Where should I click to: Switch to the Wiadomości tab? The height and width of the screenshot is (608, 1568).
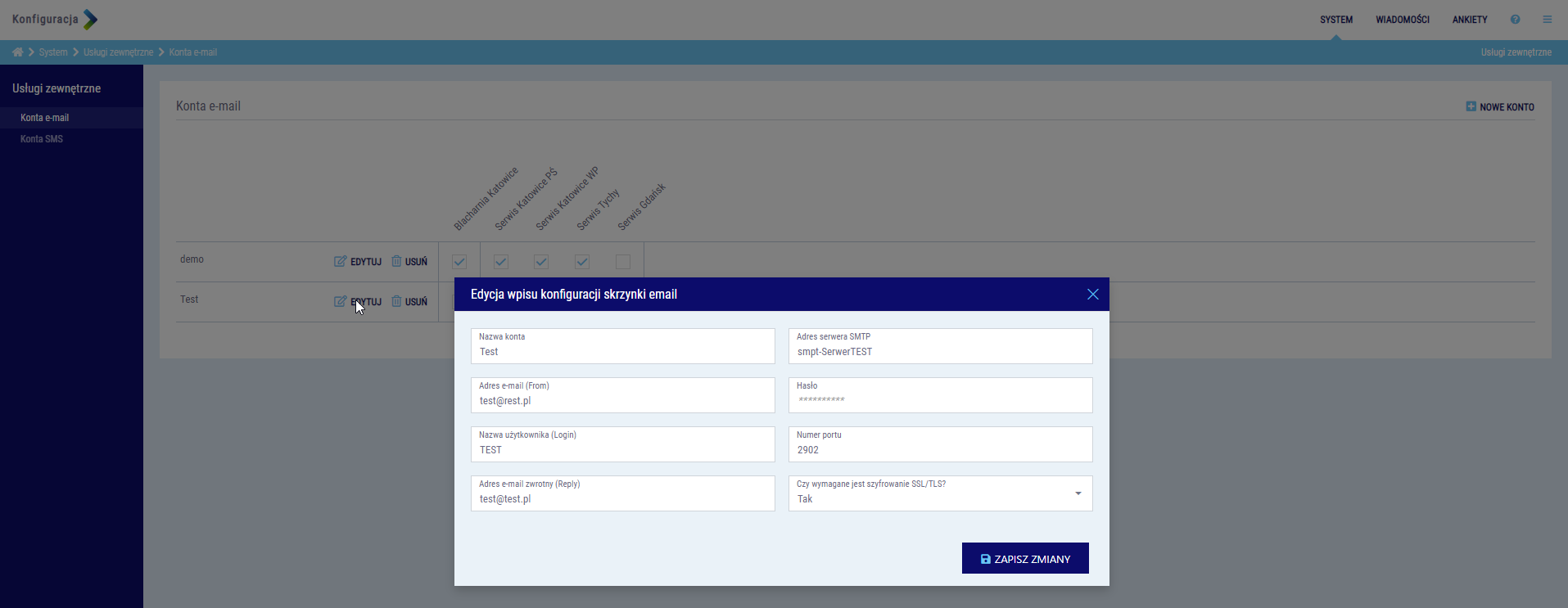[x=1402, y=20]
